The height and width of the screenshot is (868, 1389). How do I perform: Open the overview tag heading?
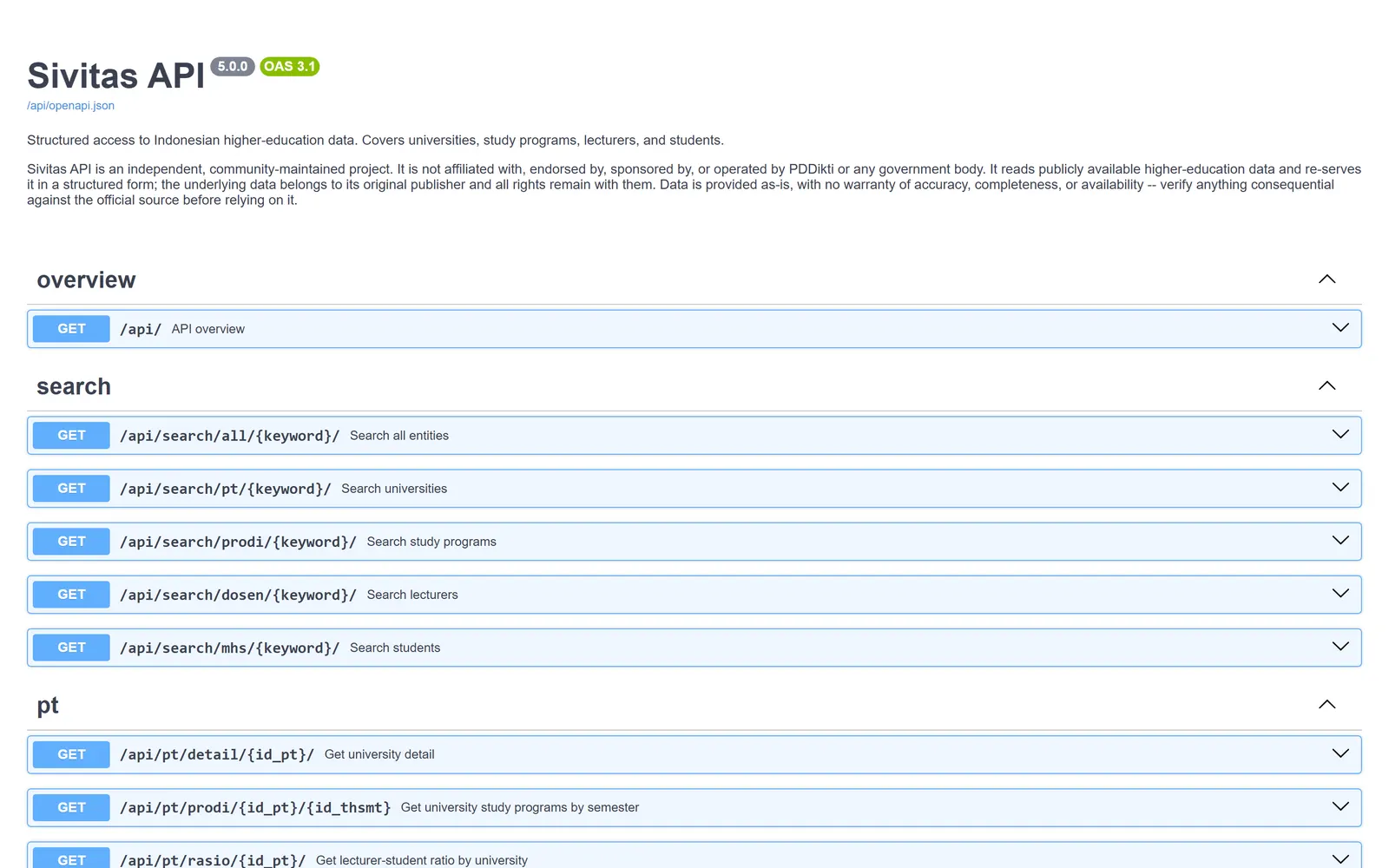86,280
